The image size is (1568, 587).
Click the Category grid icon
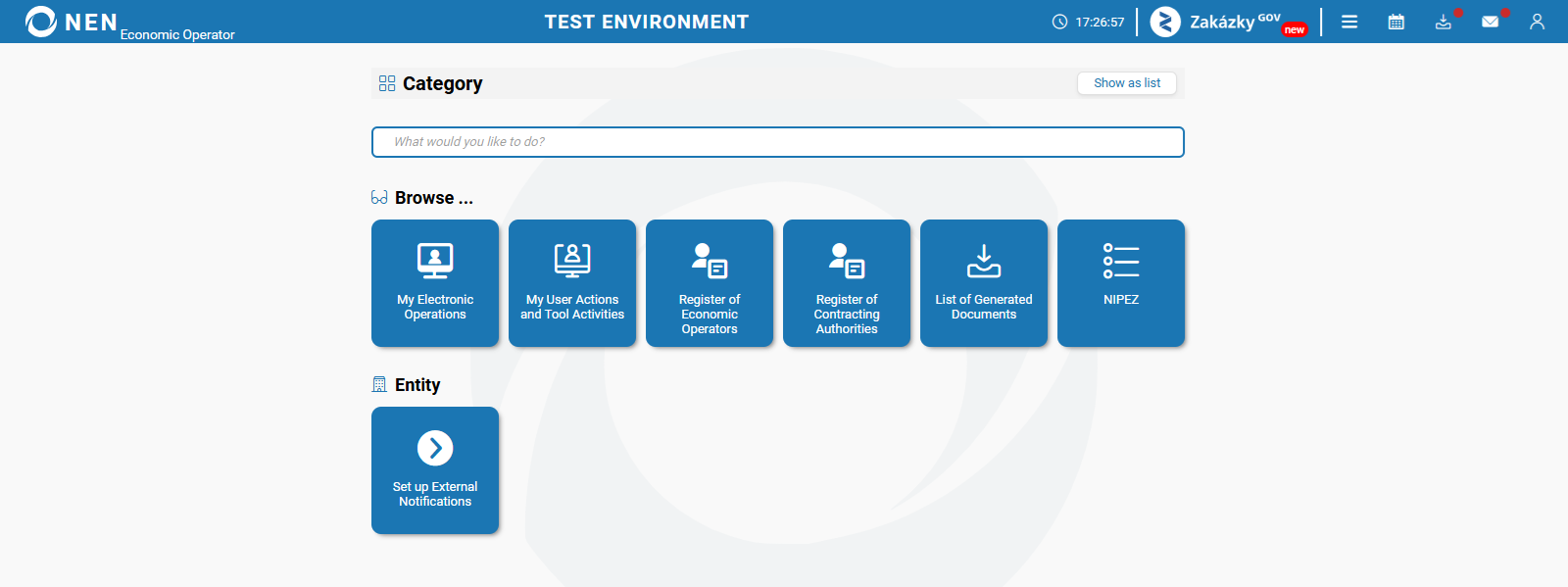coord(387,83)
